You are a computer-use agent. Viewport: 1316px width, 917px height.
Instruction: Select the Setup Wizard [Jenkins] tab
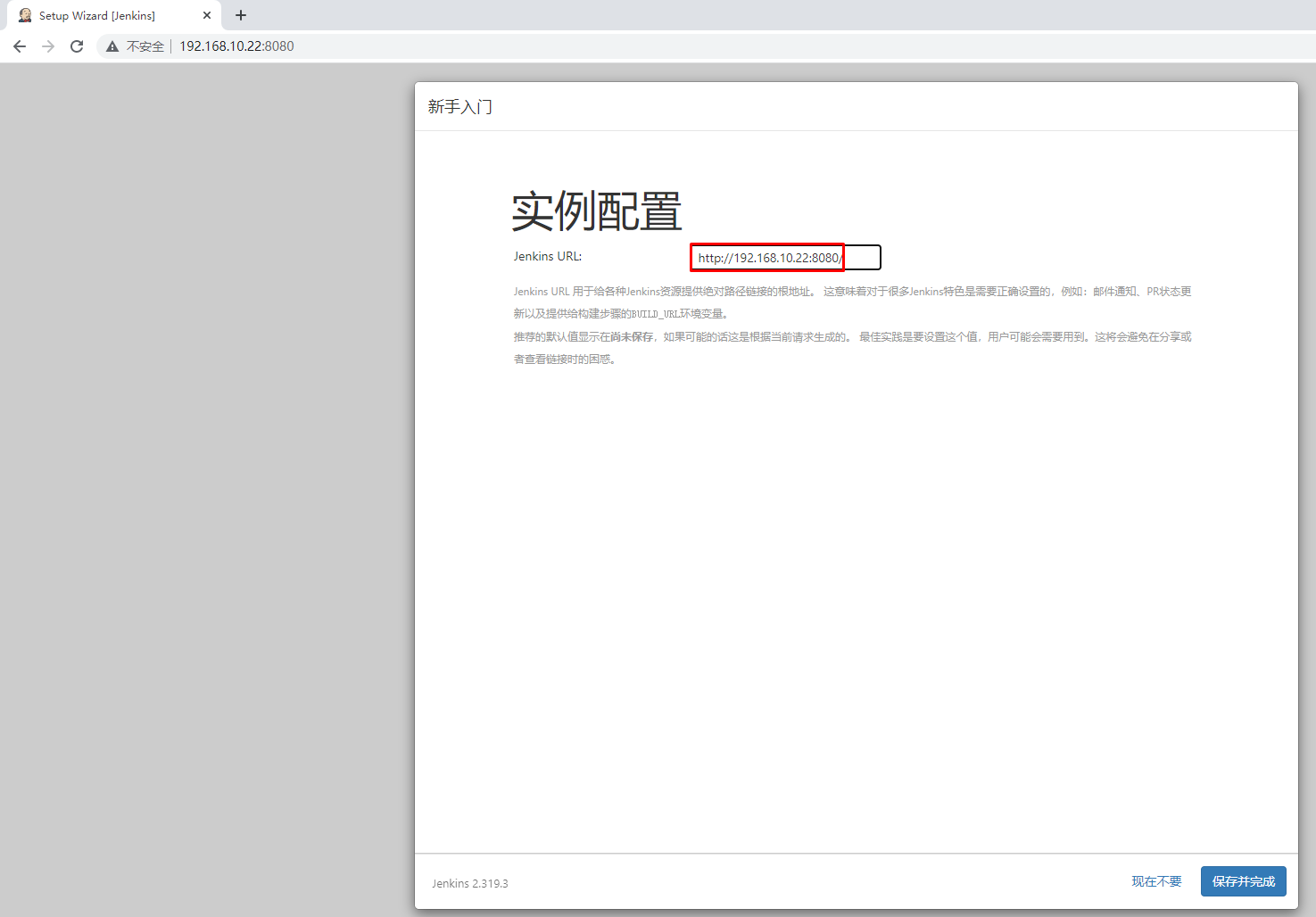pos(97,15)
